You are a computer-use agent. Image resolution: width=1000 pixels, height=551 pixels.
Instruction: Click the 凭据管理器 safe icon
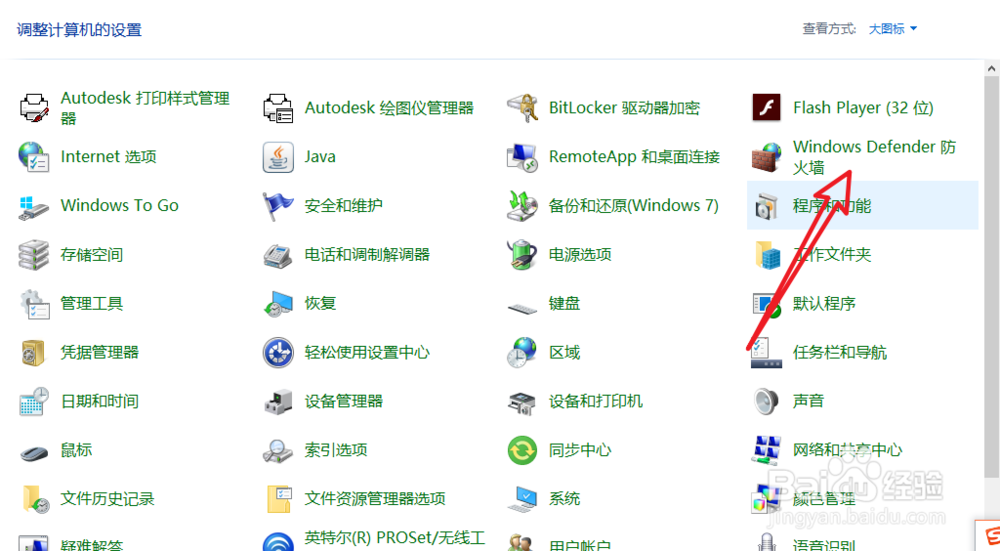(x=34, y=353)
